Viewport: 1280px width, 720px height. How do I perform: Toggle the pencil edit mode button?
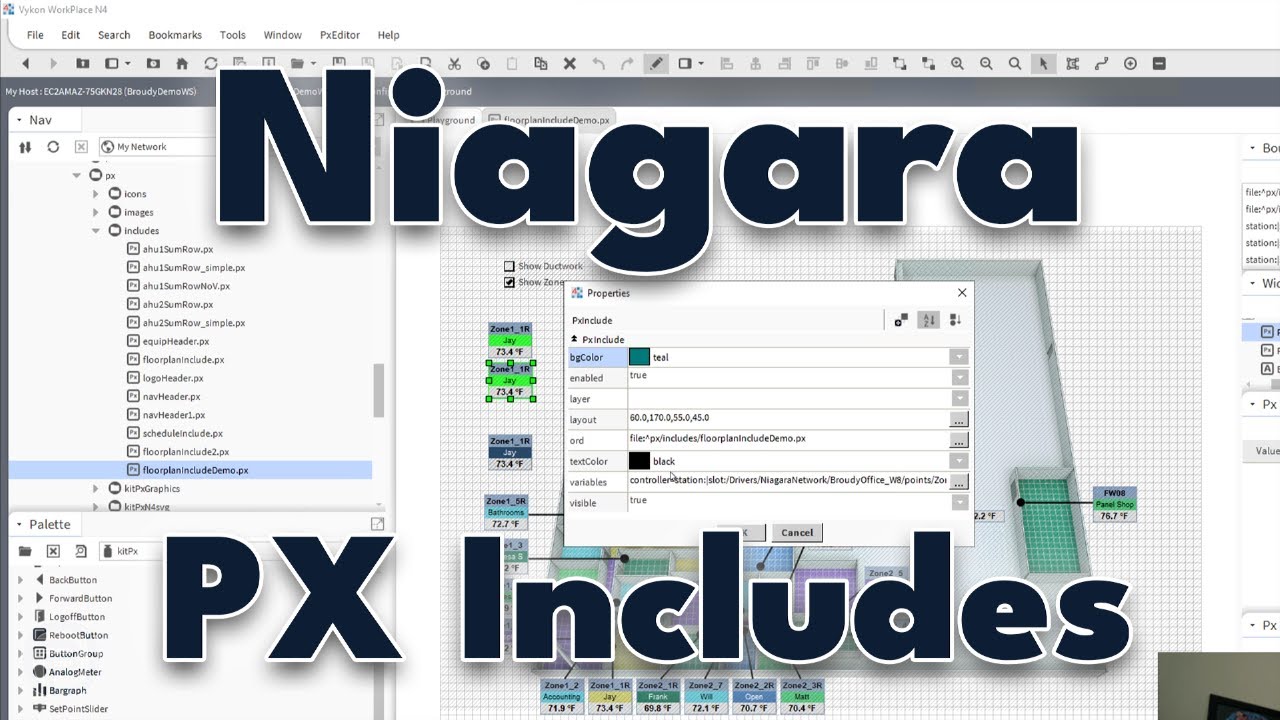click(657, 63)
